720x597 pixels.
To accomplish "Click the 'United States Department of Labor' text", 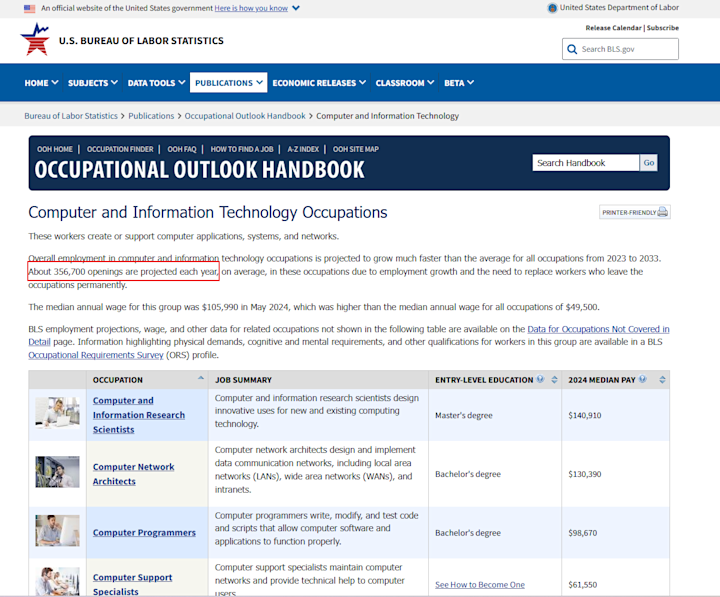I will point(619,7).
